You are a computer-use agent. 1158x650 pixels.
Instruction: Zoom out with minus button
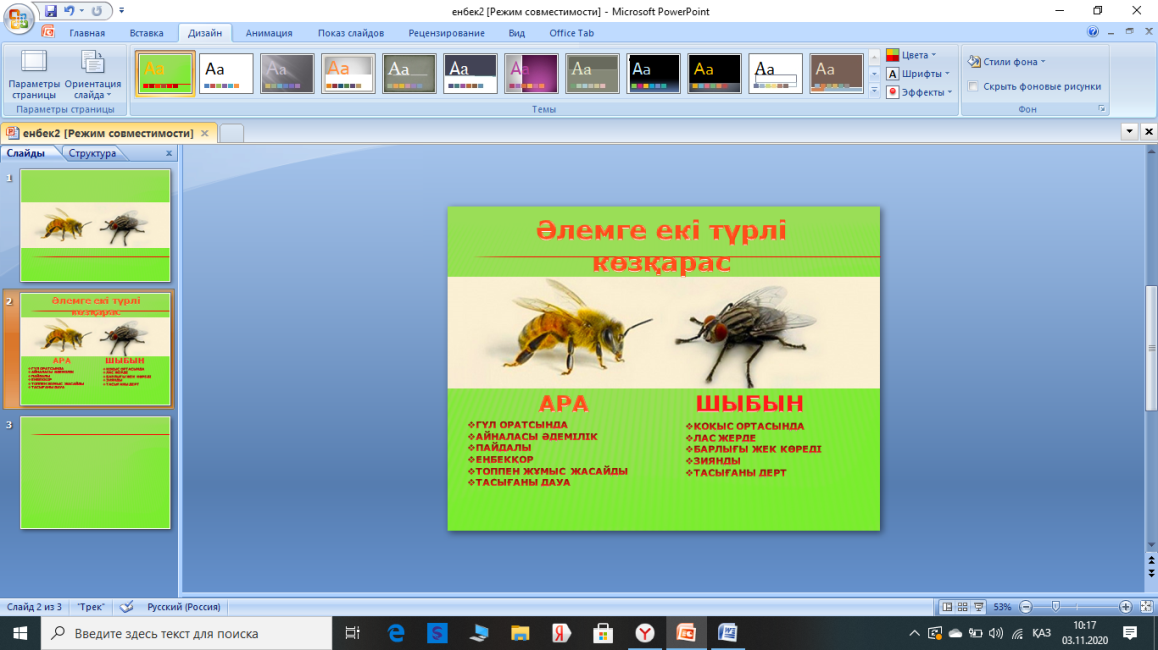(1026, 606)
